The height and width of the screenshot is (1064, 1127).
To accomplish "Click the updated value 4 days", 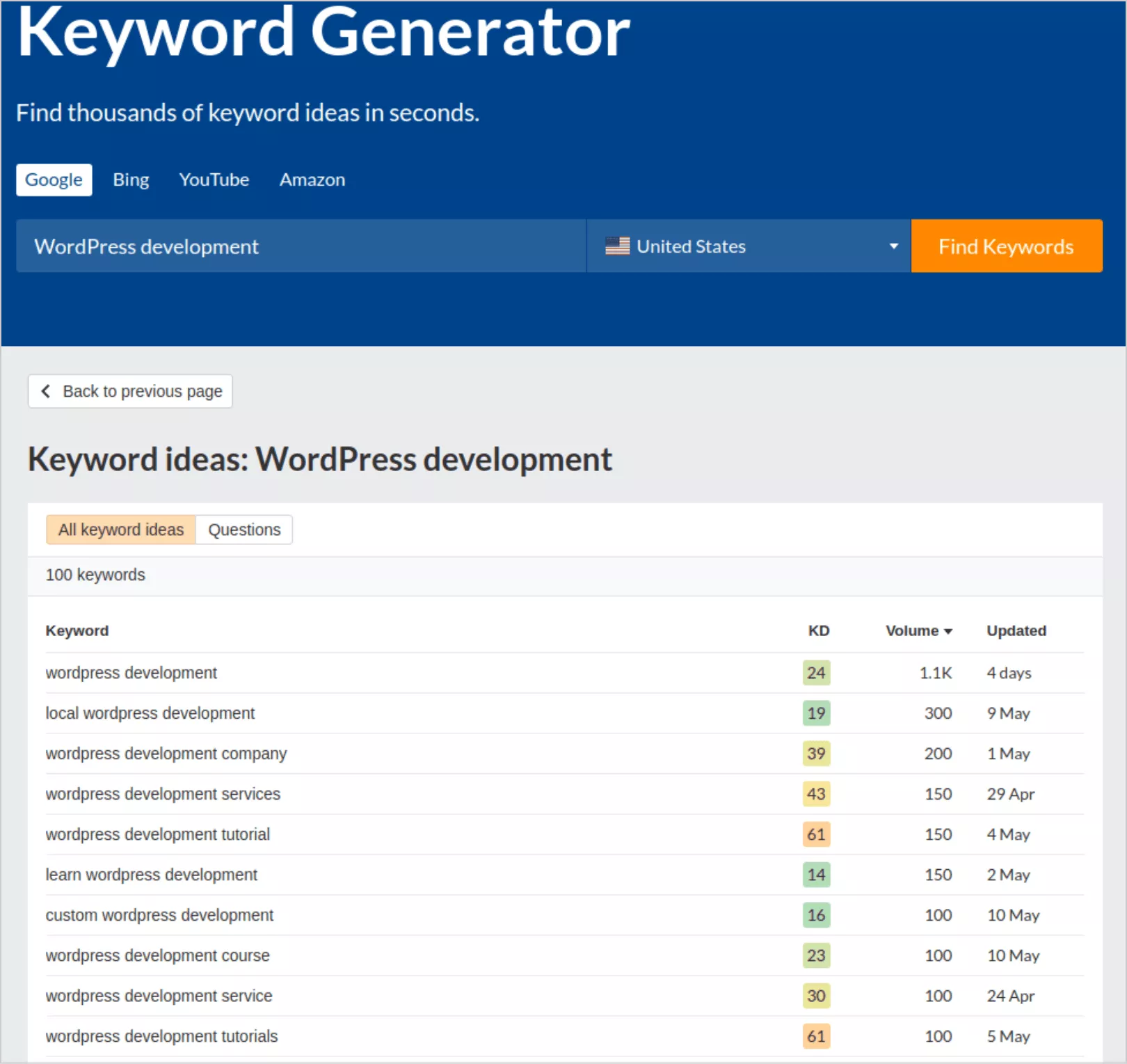I will (x=1009, y=673).
